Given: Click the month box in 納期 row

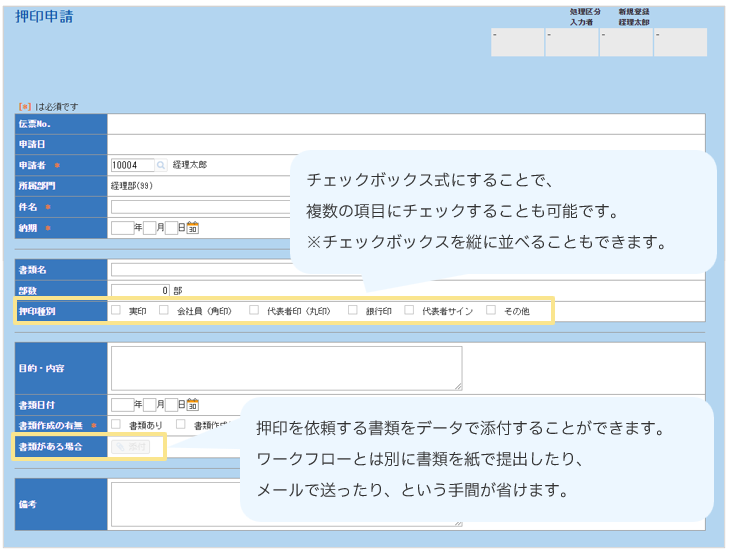Looking at the screenshot, I should (150, 228).
